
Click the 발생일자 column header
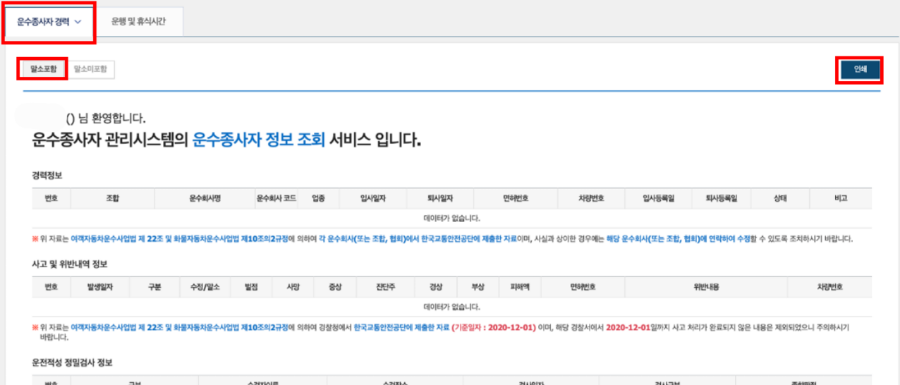coord(100,286)
